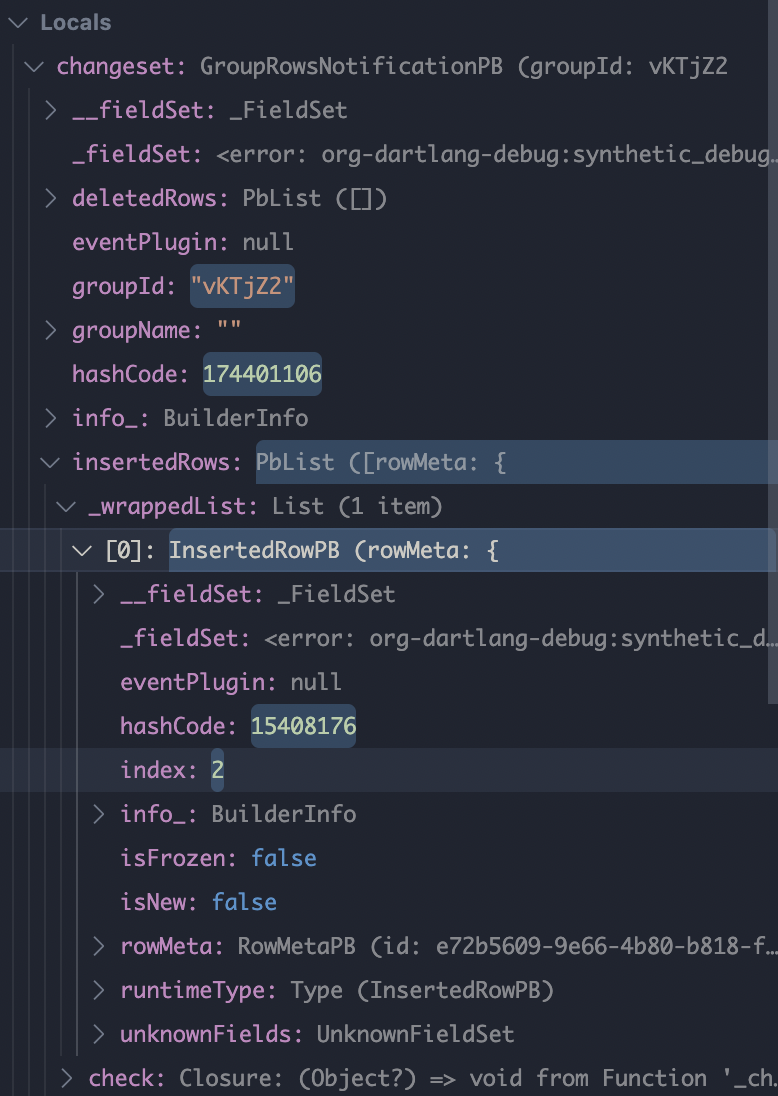Select the isFrozen false value
This screenshot has width=778, height=1096.
(x=284, y=858)
